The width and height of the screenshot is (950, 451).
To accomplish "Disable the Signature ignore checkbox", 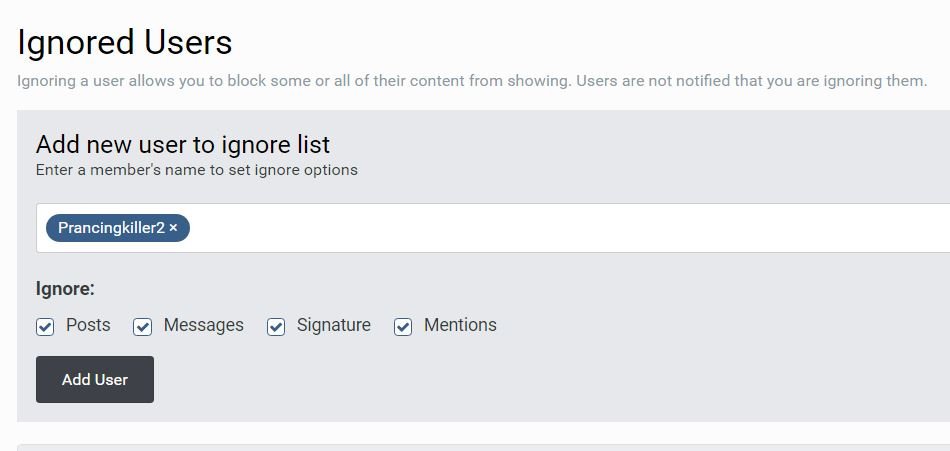I will click(276, 326).
